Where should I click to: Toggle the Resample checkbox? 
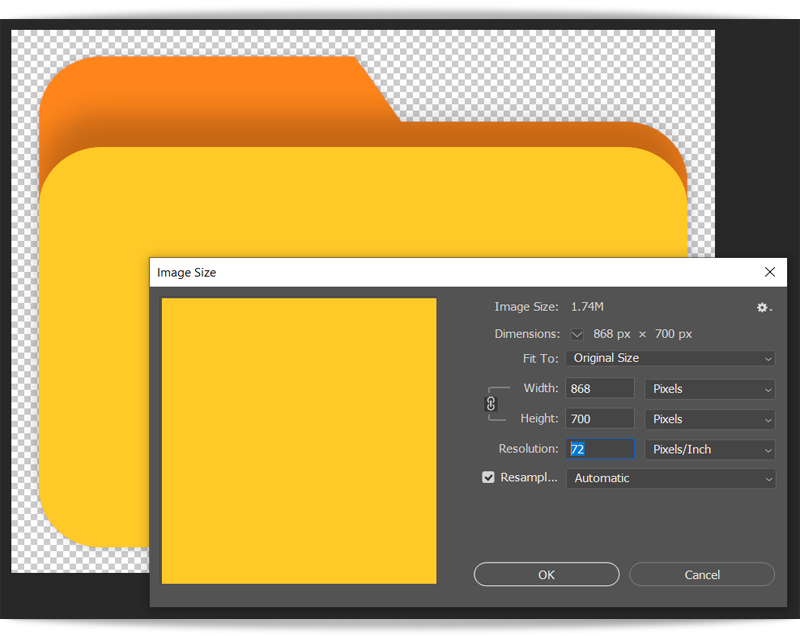(488, 477)
